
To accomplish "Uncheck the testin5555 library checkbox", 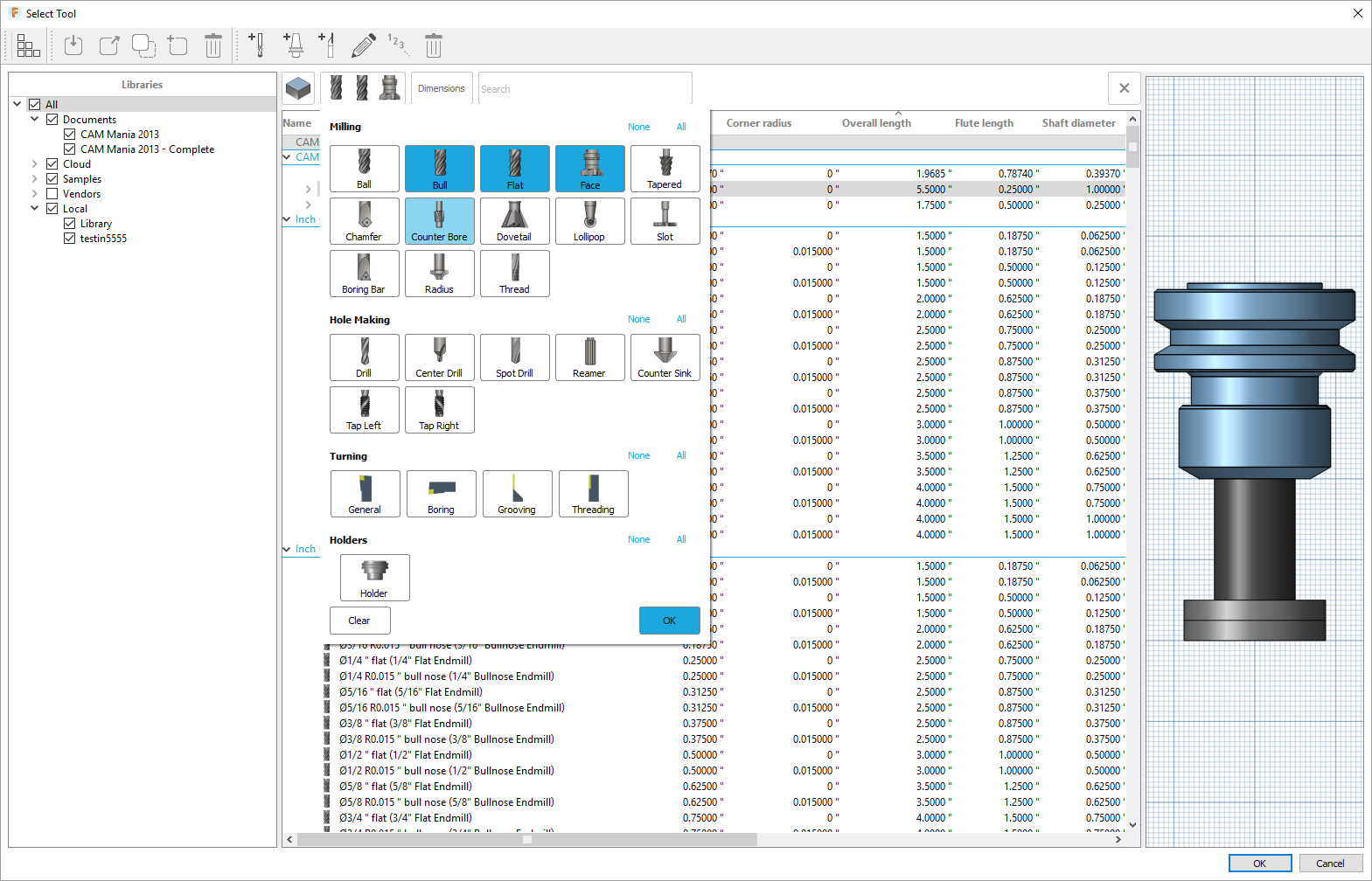I will (70, 238).
